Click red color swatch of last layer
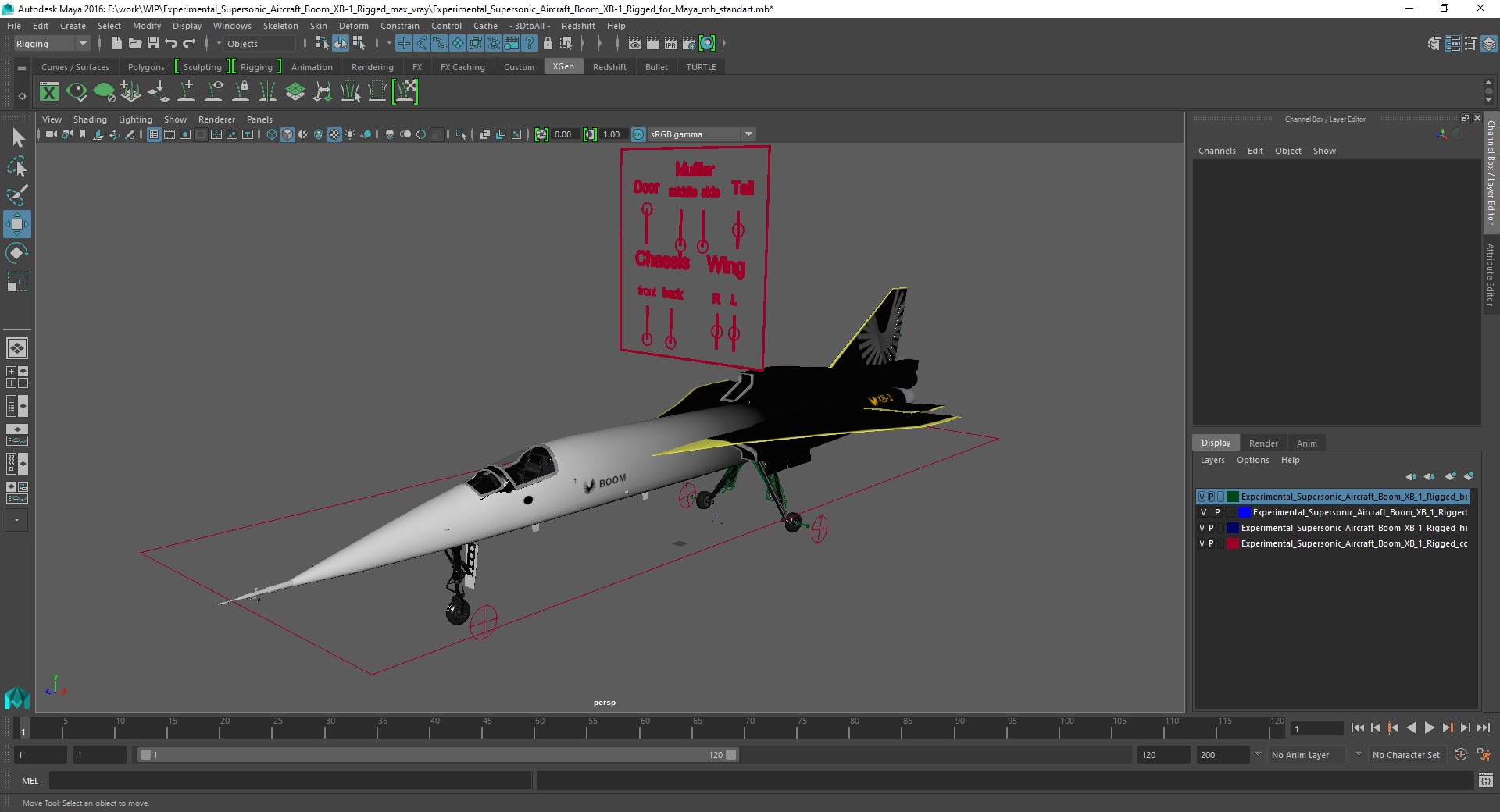The image size is (1500, 812). 1233,543
